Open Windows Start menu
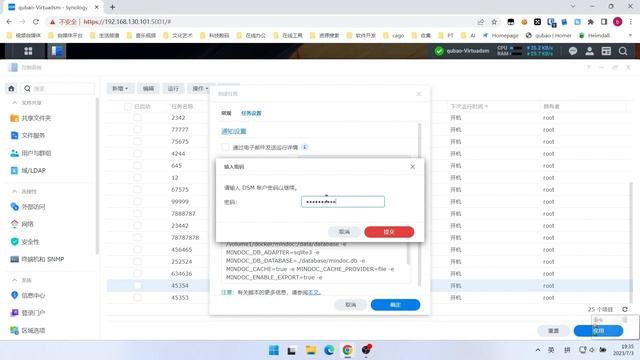 click(274, 350)
